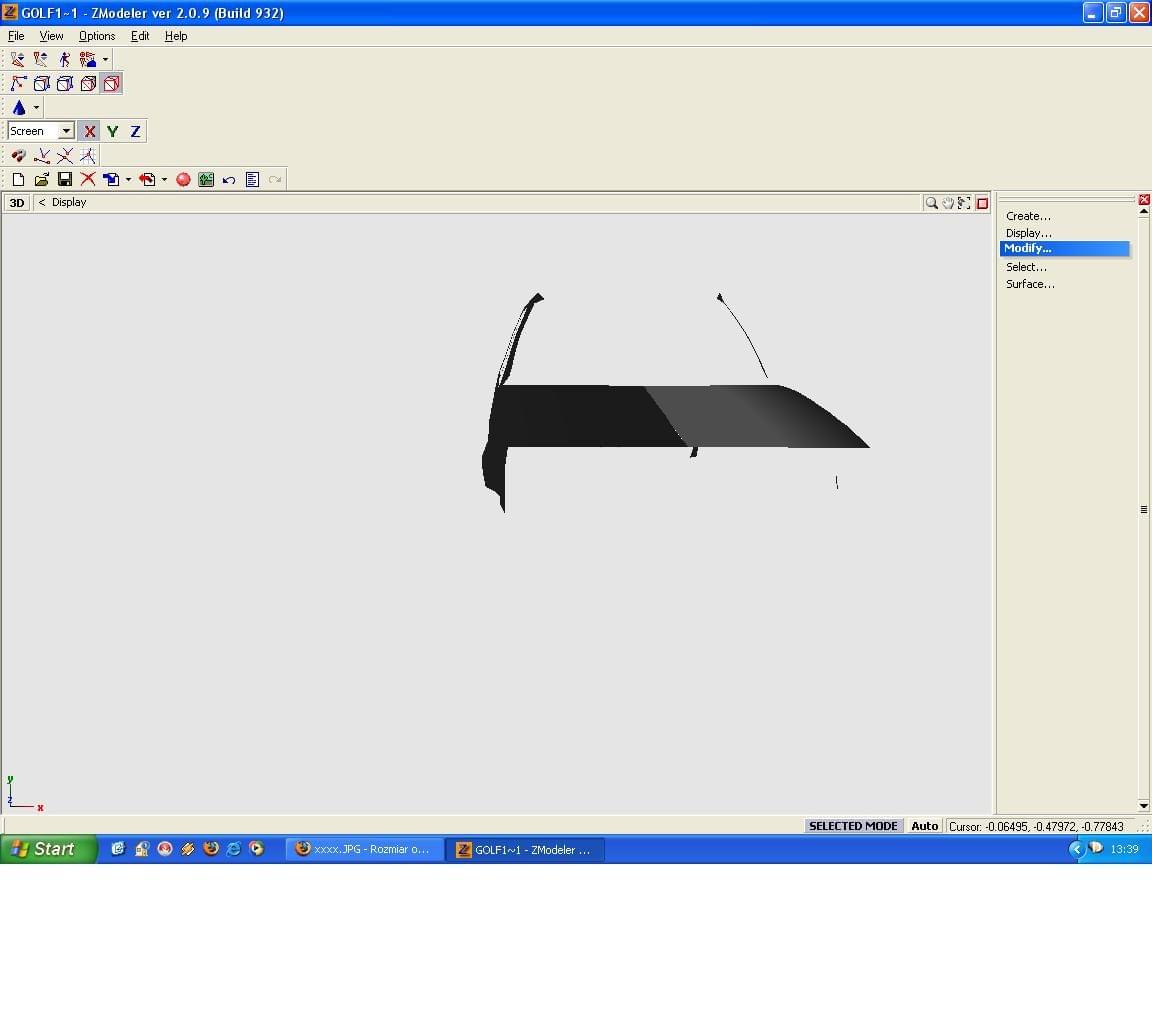Toggle the X axis constraint

(x=89, y=131)
